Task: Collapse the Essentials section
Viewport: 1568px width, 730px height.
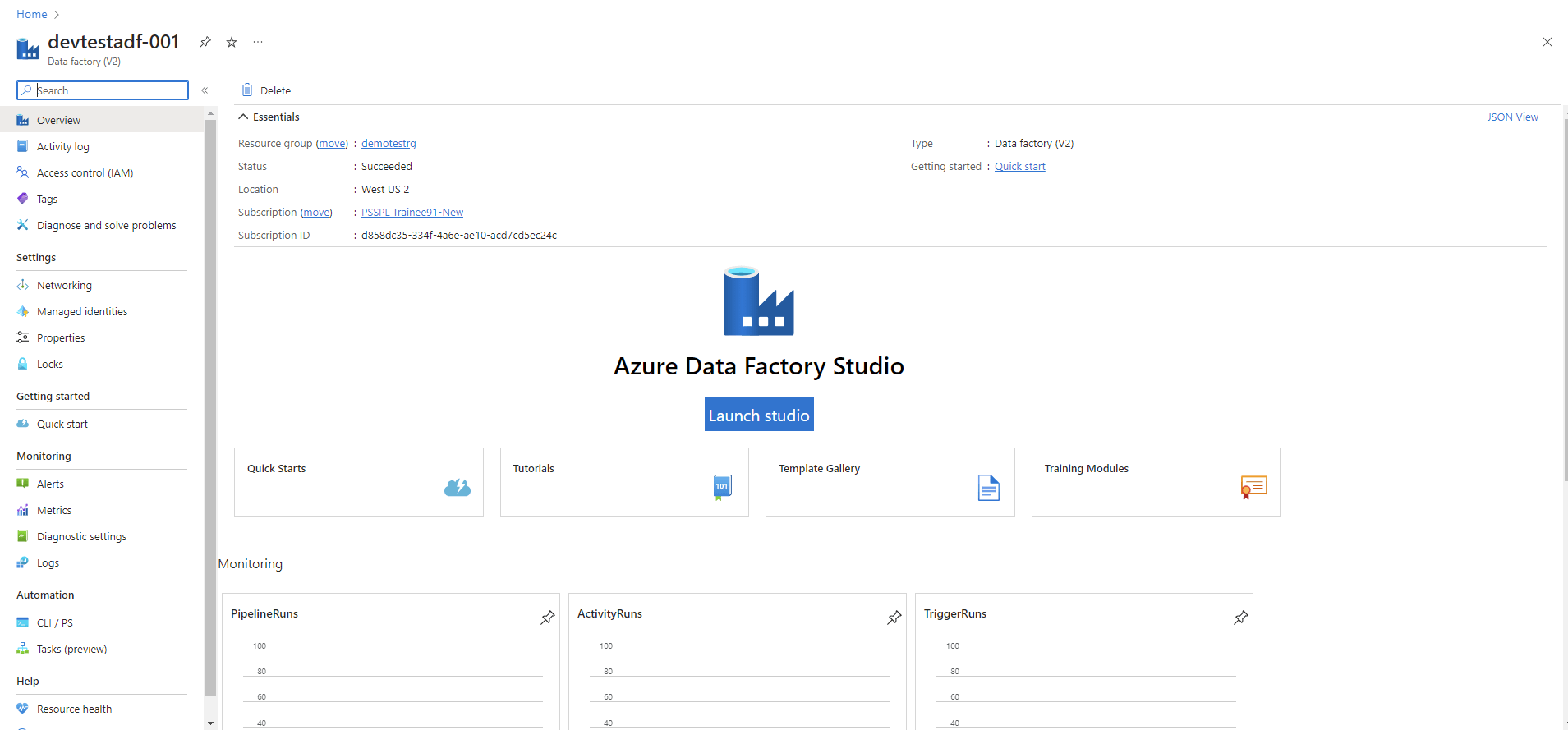Action: (244, 117)
